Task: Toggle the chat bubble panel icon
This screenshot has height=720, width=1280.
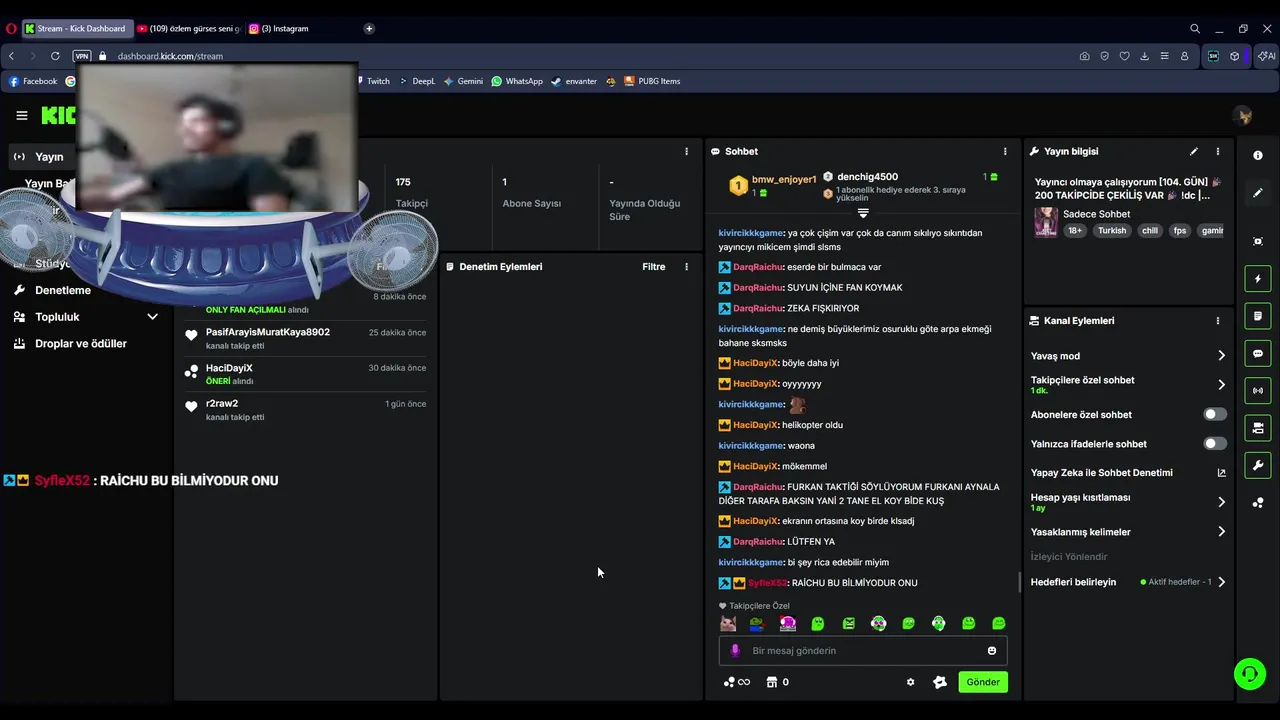Action: (x=1258, y=353)
